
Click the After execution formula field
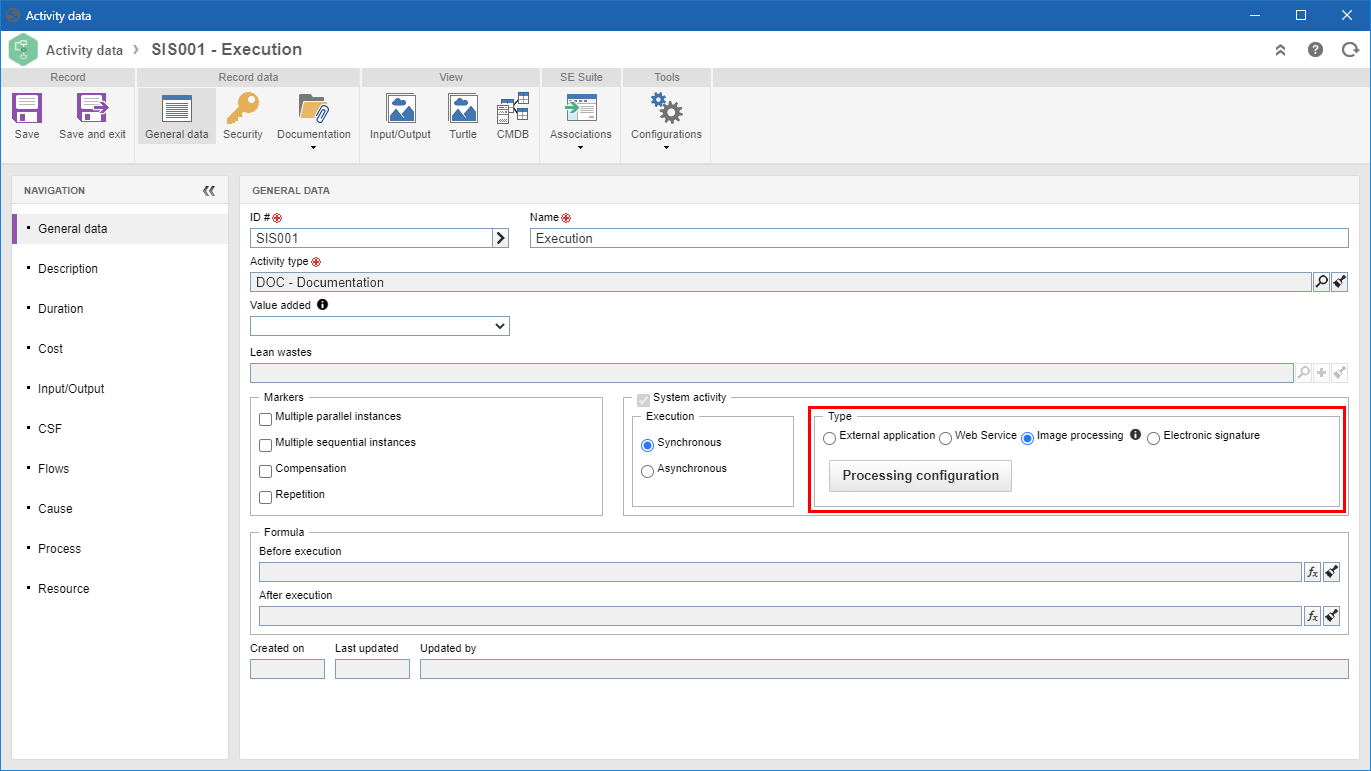pos(780,616)
